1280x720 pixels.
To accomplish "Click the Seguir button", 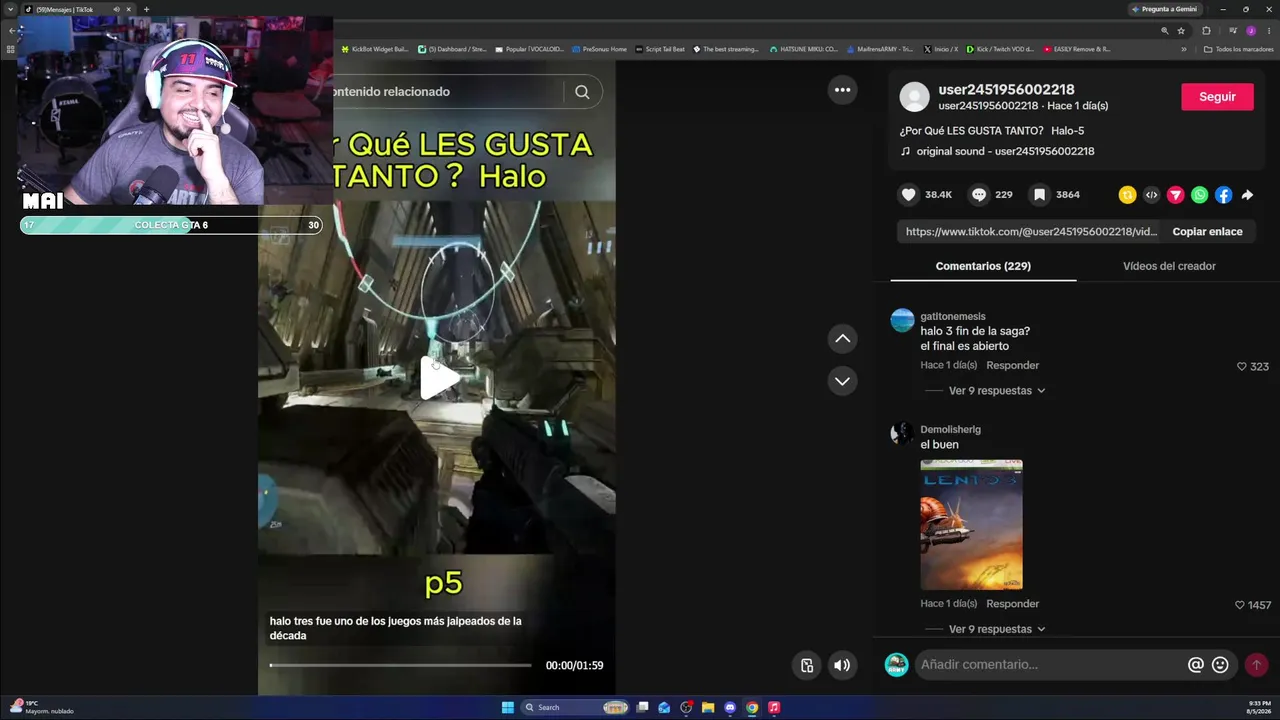I will coord(1217,97).
